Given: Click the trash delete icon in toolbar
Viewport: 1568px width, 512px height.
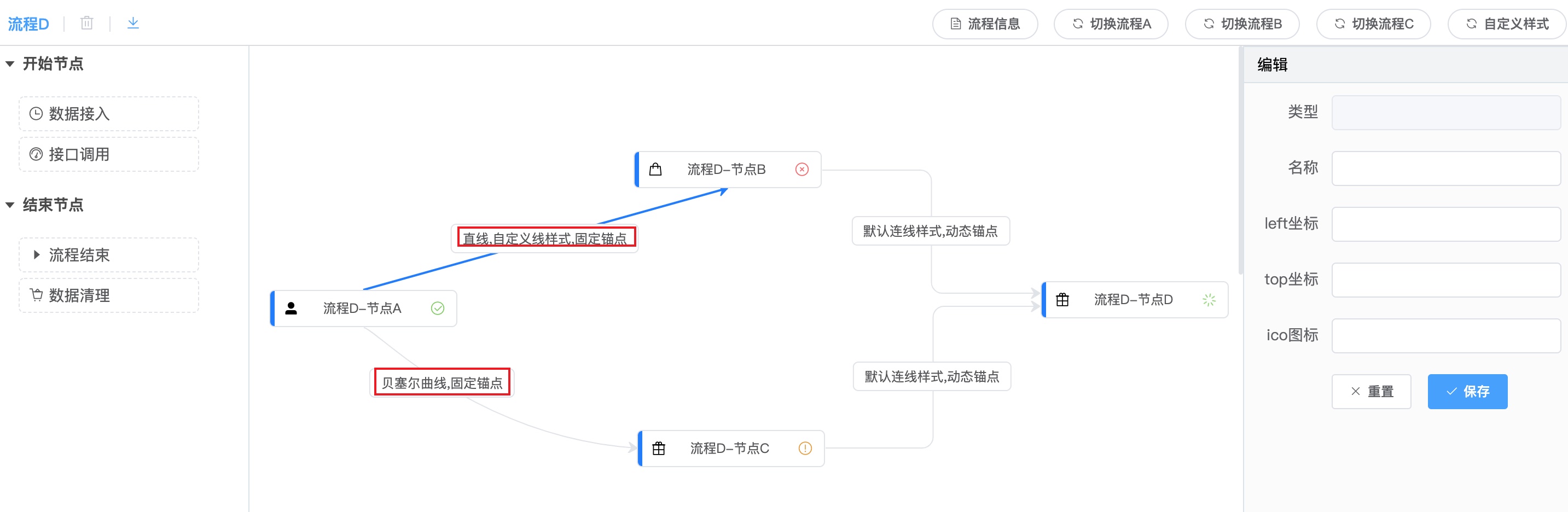Looking at the screenshot, I should [87, 23].
